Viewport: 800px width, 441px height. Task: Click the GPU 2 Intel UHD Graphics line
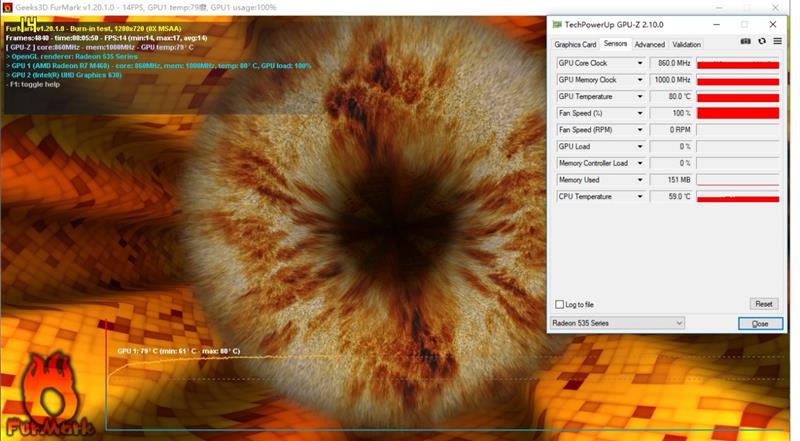click(64, 75)
